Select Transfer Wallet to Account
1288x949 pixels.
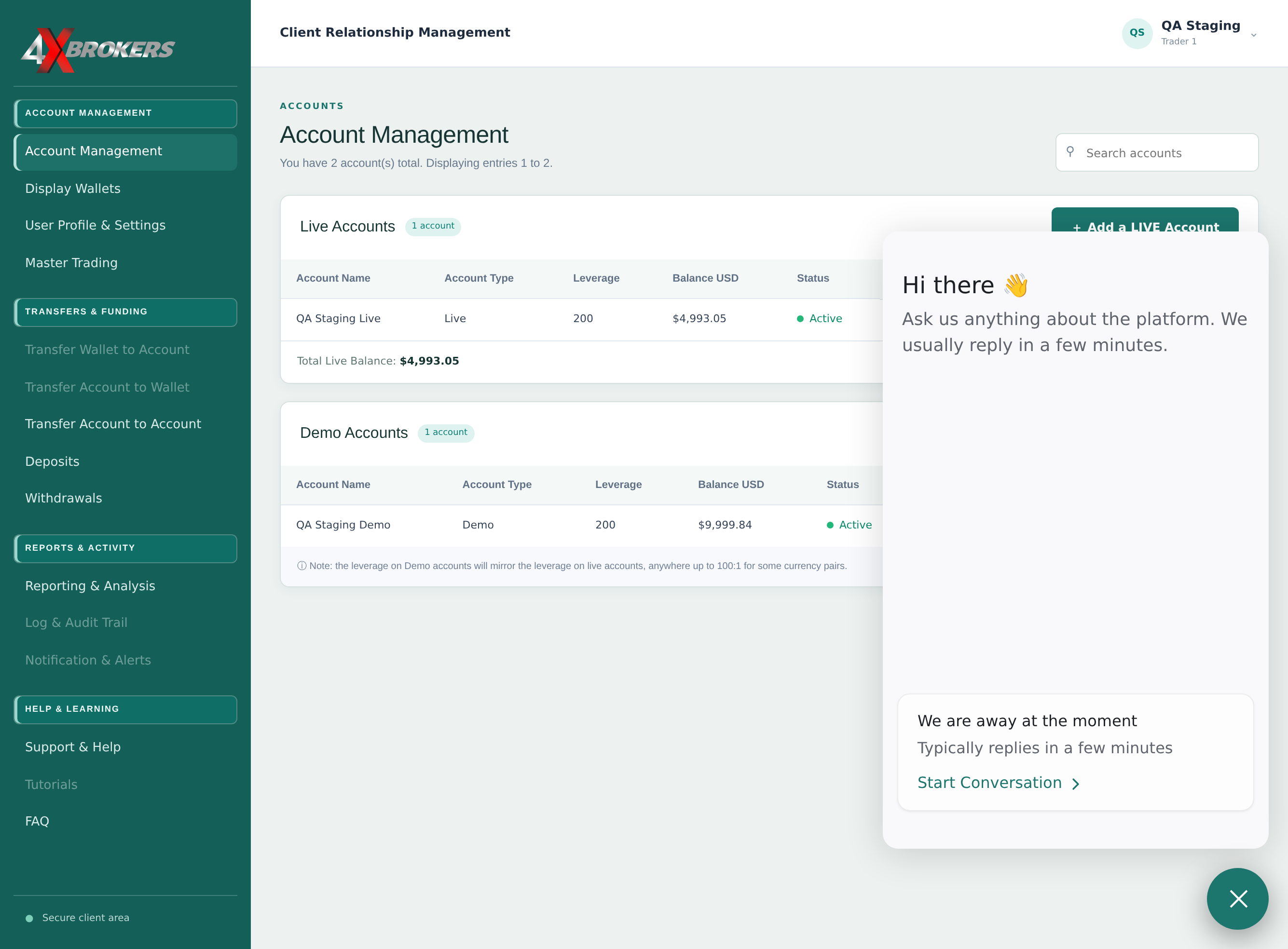tap(107, 349)
